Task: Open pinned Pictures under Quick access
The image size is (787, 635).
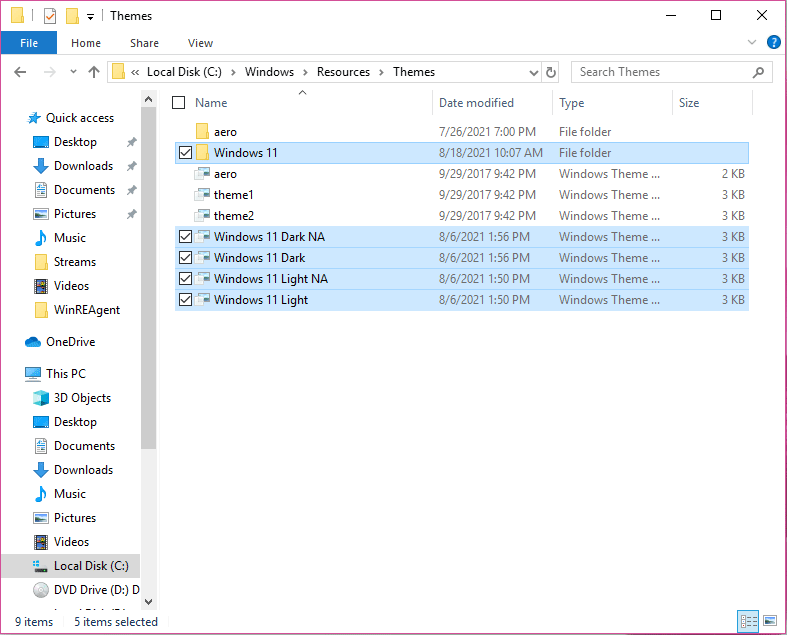Action: [75, 214]
